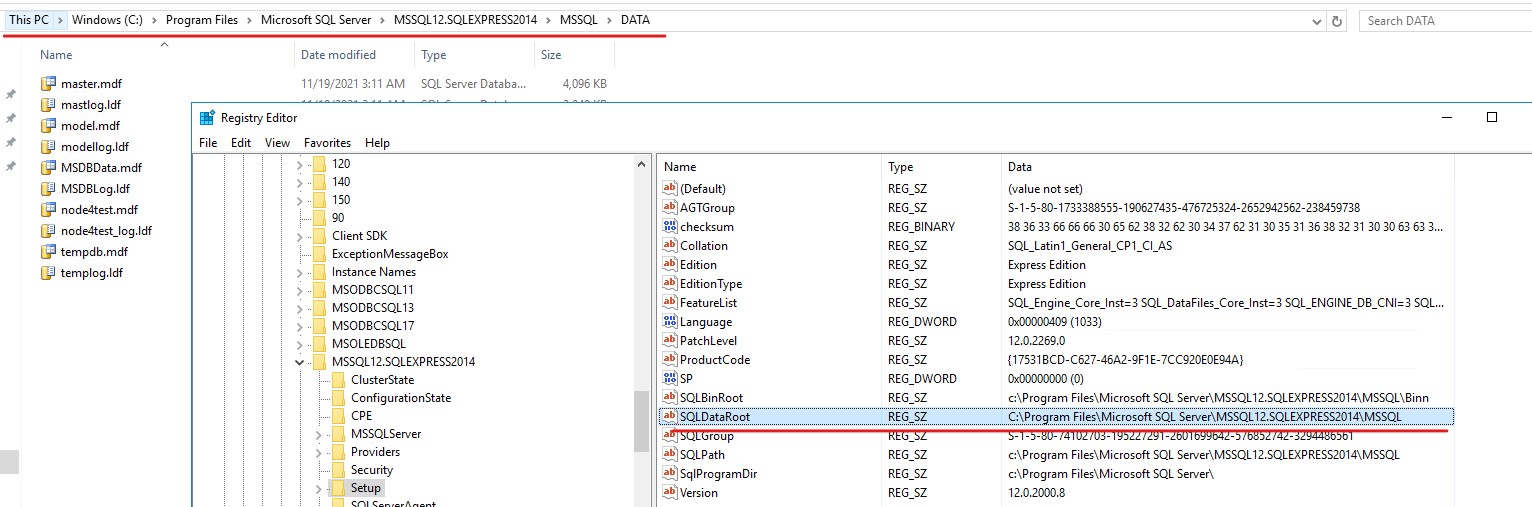Click the Version value icon
This screenshot has width=1532, height=507.
pyautogui.click(x=670, y=493)
